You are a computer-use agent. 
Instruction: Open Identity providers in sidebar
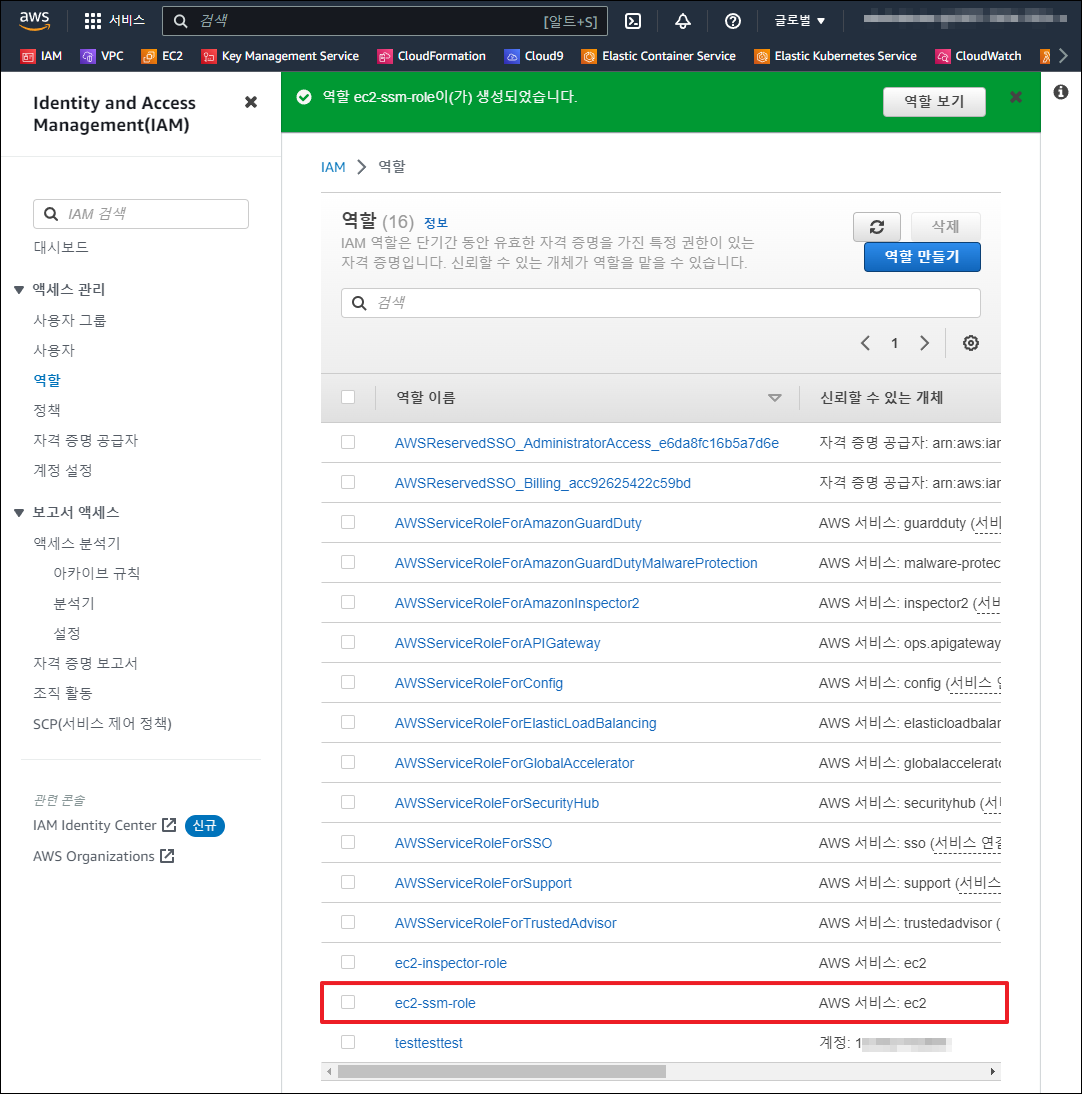[86, 440]
